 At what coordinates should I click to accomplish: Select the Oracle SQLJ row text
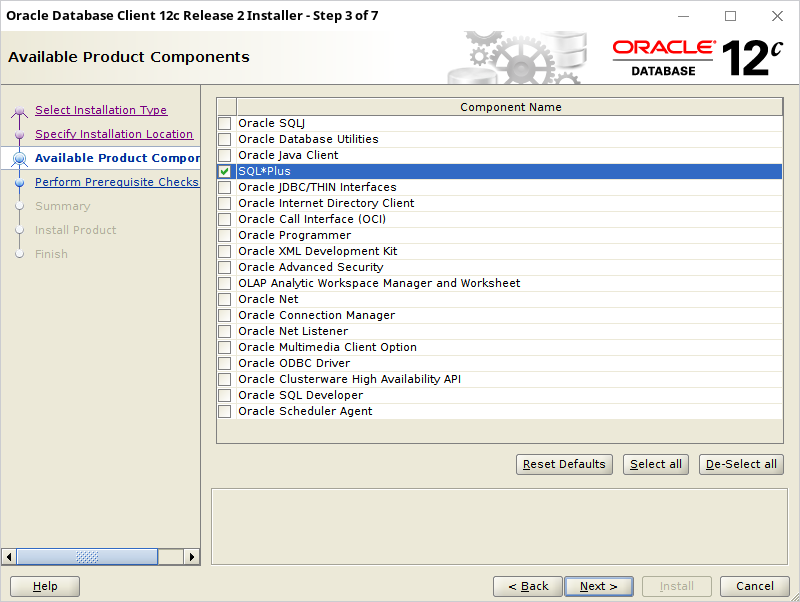(x=271, y=123)
